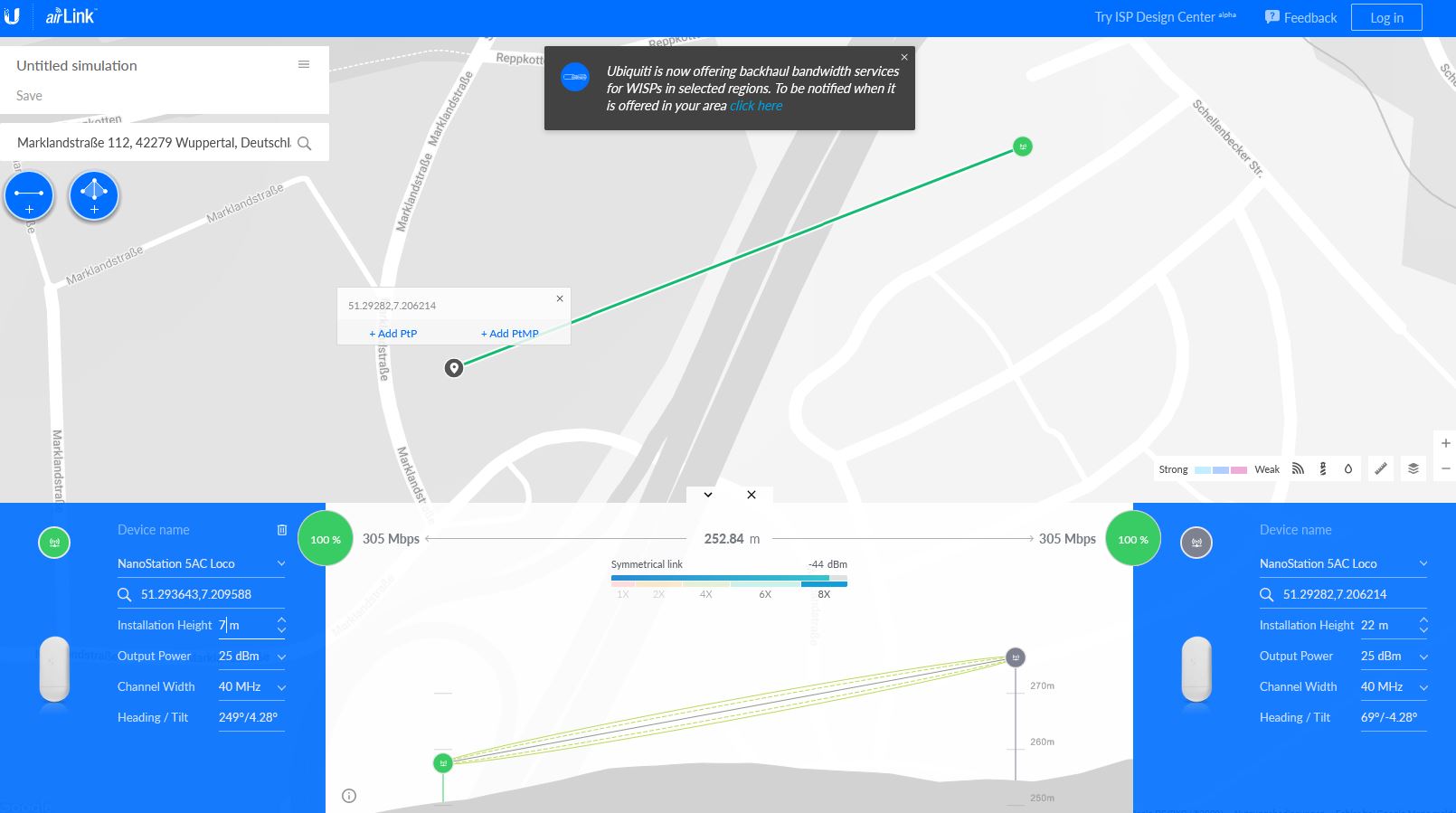The width and height of the screenshot is (1456, 813).
Task: Click Save under Untitled simulation
Action: 29,95
